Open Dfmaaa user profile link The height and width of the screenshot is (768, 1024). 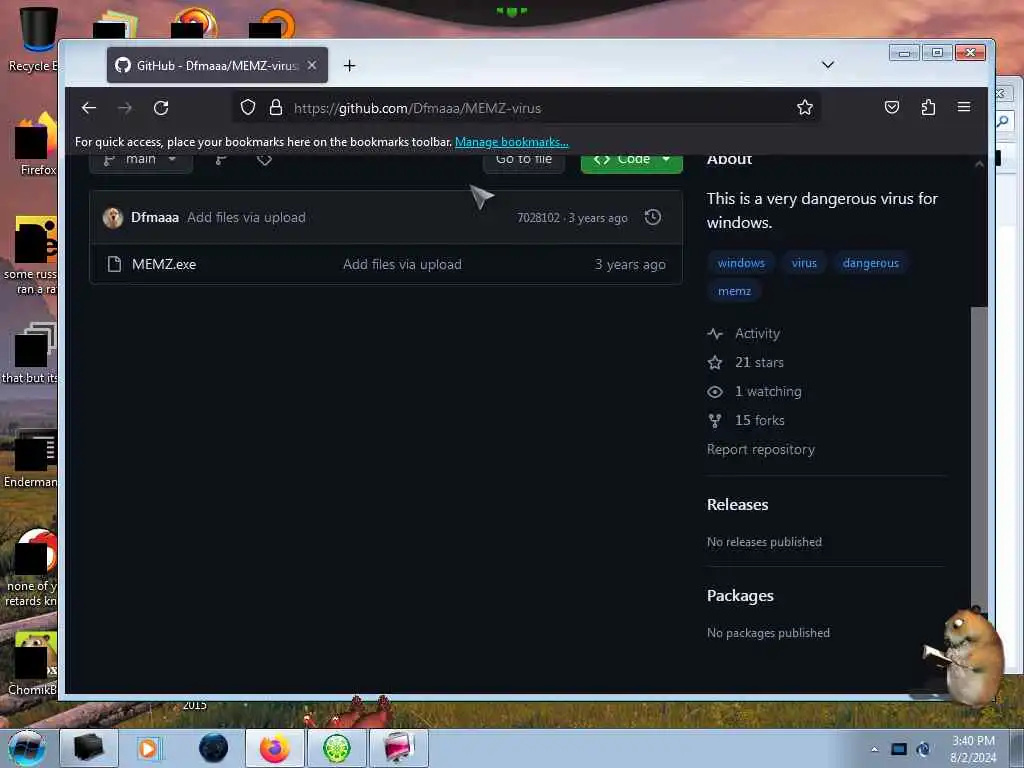155,217
